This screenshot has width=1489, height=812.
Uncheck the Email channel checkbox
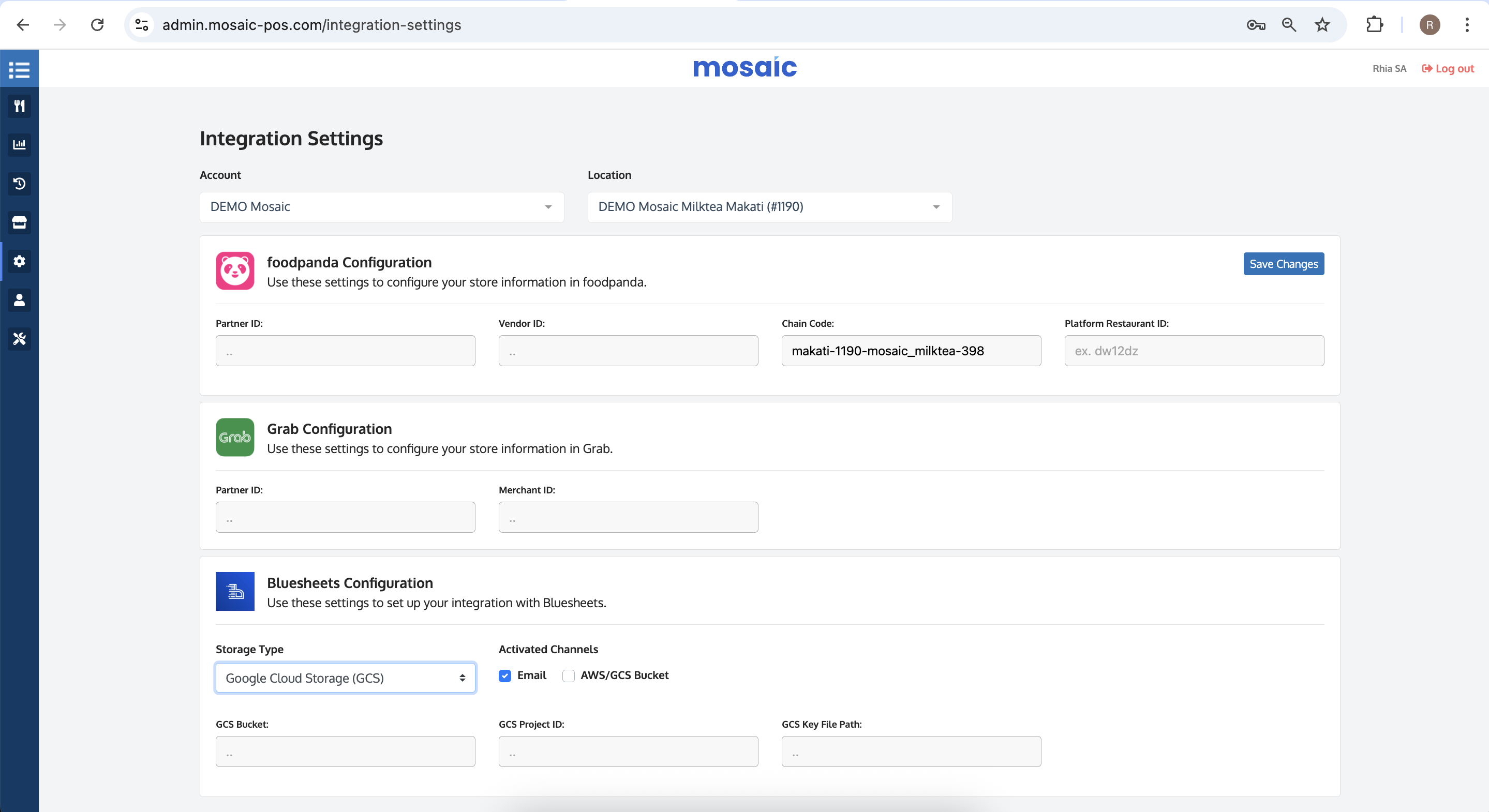point(504,675)
